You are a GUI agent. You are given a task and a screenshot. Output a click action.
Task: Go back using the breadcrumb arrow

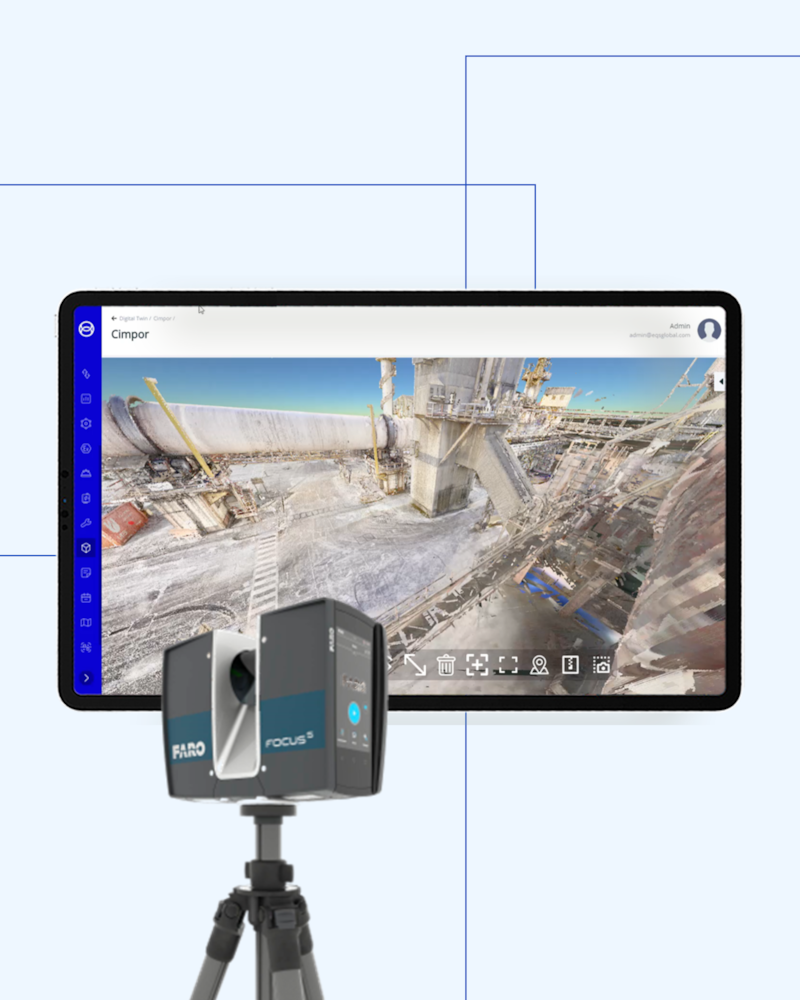pyautogui.click(x=114, y=319)
